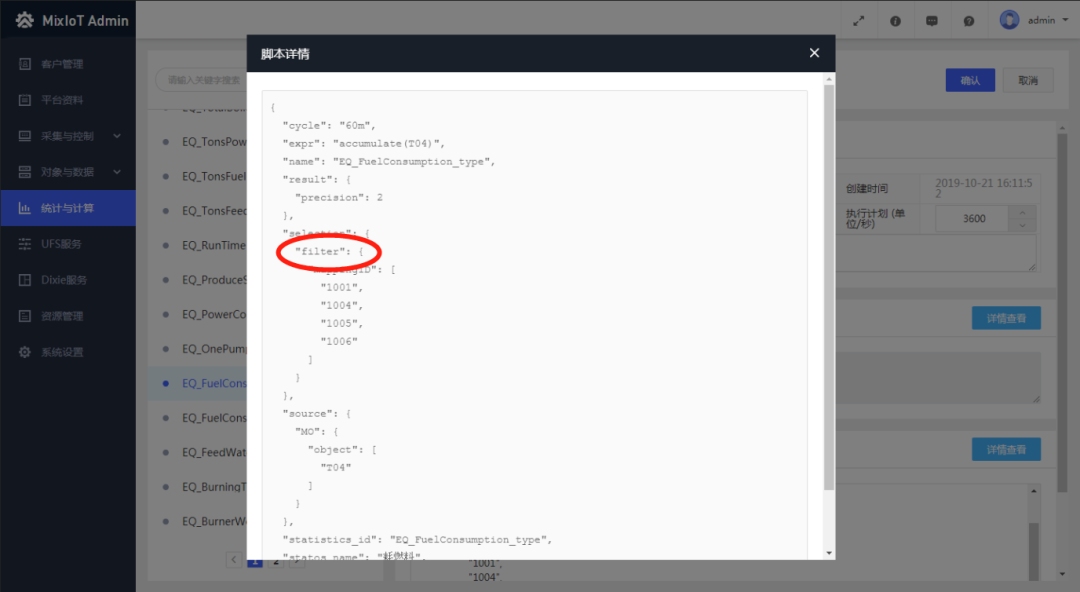Click the help question mark icon
Image resolution: width=1080 pixels, height=592 pixels.
point(969,20)
